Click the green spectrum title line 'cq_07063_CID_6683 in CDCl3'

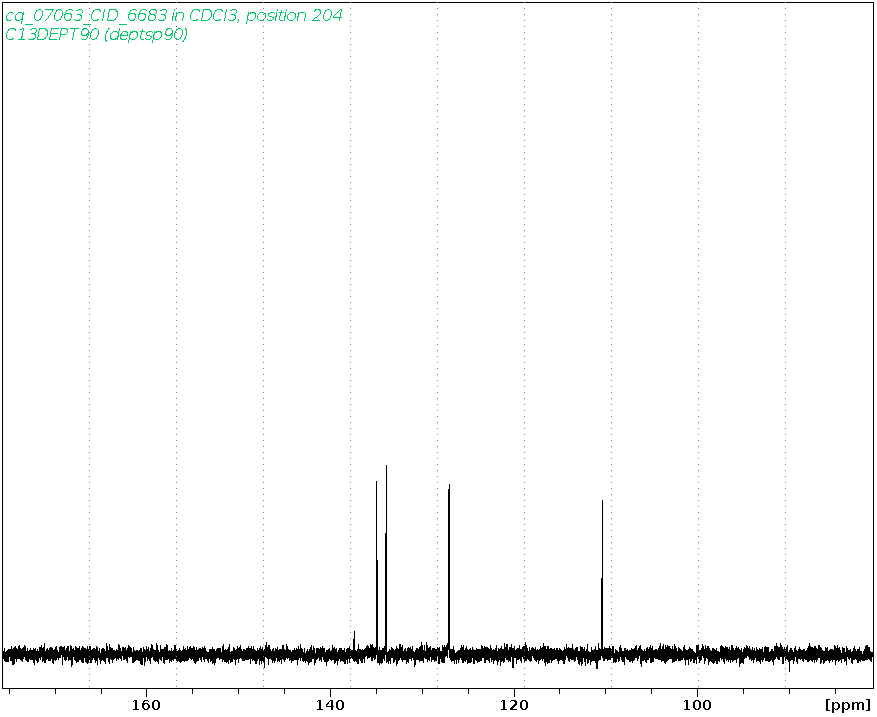click(x=173, y=16)
